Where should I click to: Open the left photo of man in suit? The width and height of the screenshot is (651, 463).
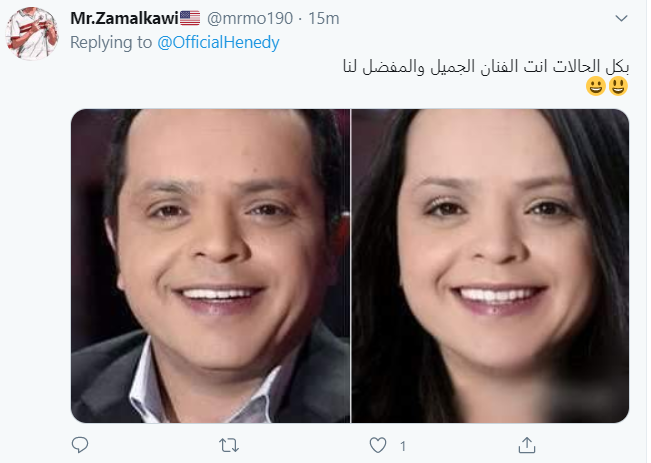click(210, 266)
